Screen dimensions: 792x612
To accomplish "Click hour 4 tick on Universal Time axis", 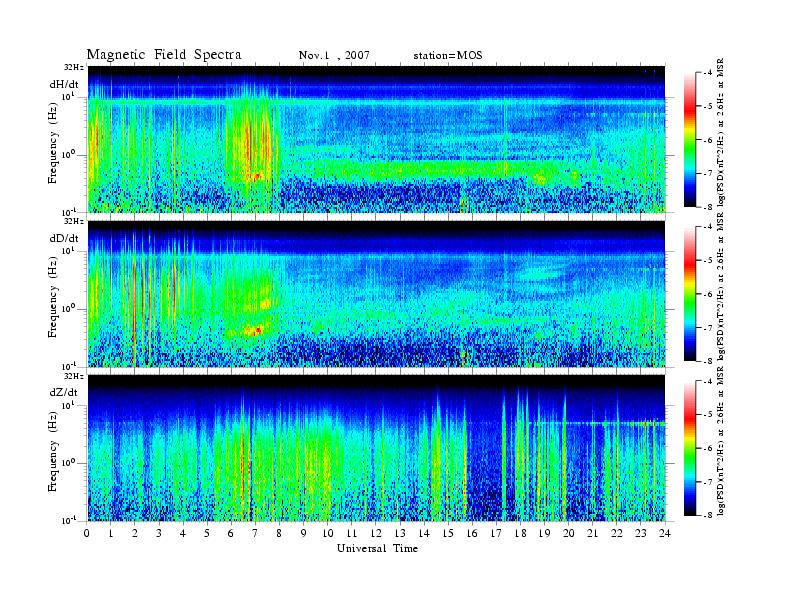I will coord(183,534).
